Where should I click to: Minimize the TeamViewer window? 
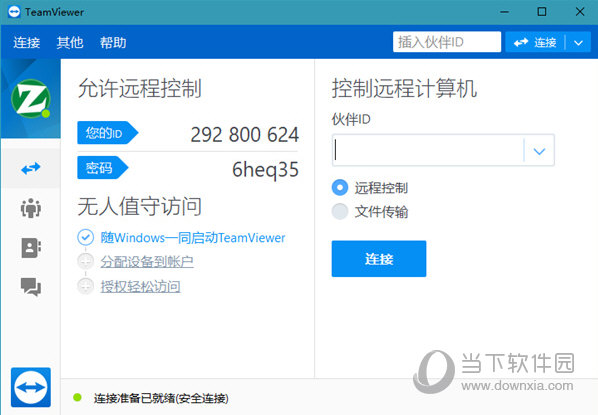504,12
